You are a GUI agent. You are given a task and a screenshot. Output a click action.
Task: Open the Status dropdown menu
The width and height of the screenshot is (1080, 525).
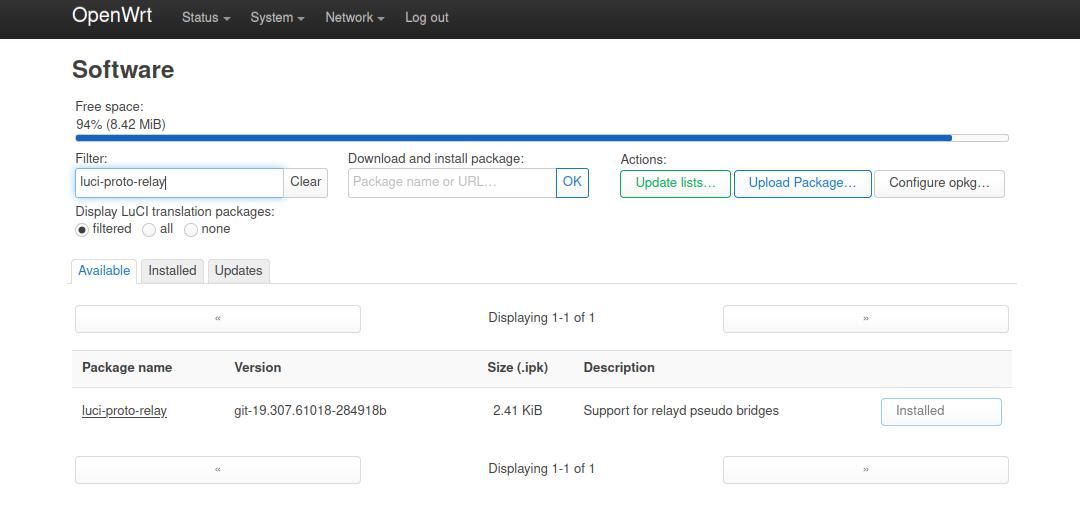coord(205,18)
